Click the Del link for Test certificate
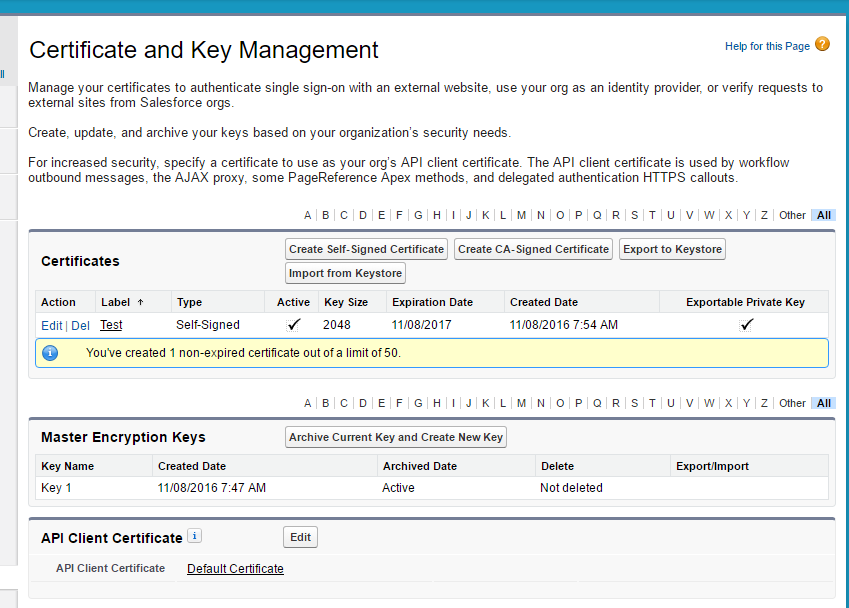The image size is (849, 608). pyautogui.click(x=80, y=325)
